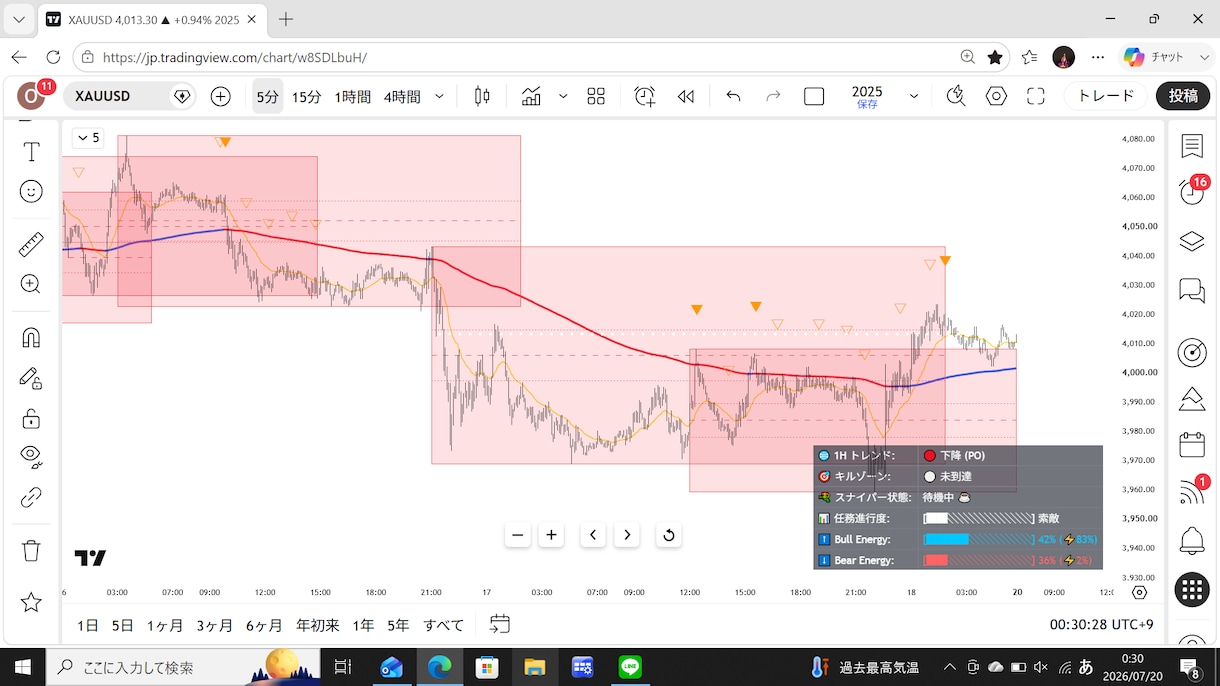The height and width of the screenshot is (686, 1220).
Task: Select the ruler Measure tool
Action: pos(31,245)
